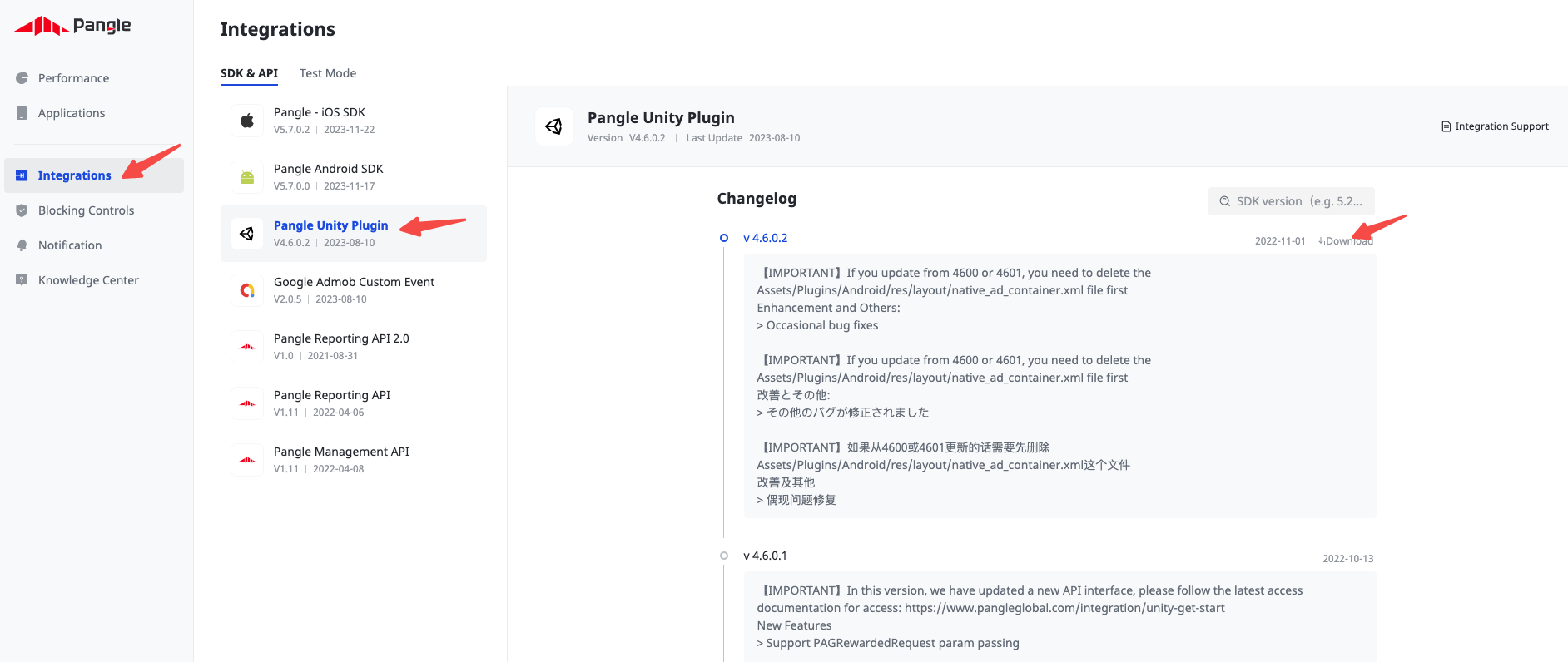The image size is (1568, 662).
Task: Click the V5.7.0.0 Android version label
Action: click(x=291, y=186)
